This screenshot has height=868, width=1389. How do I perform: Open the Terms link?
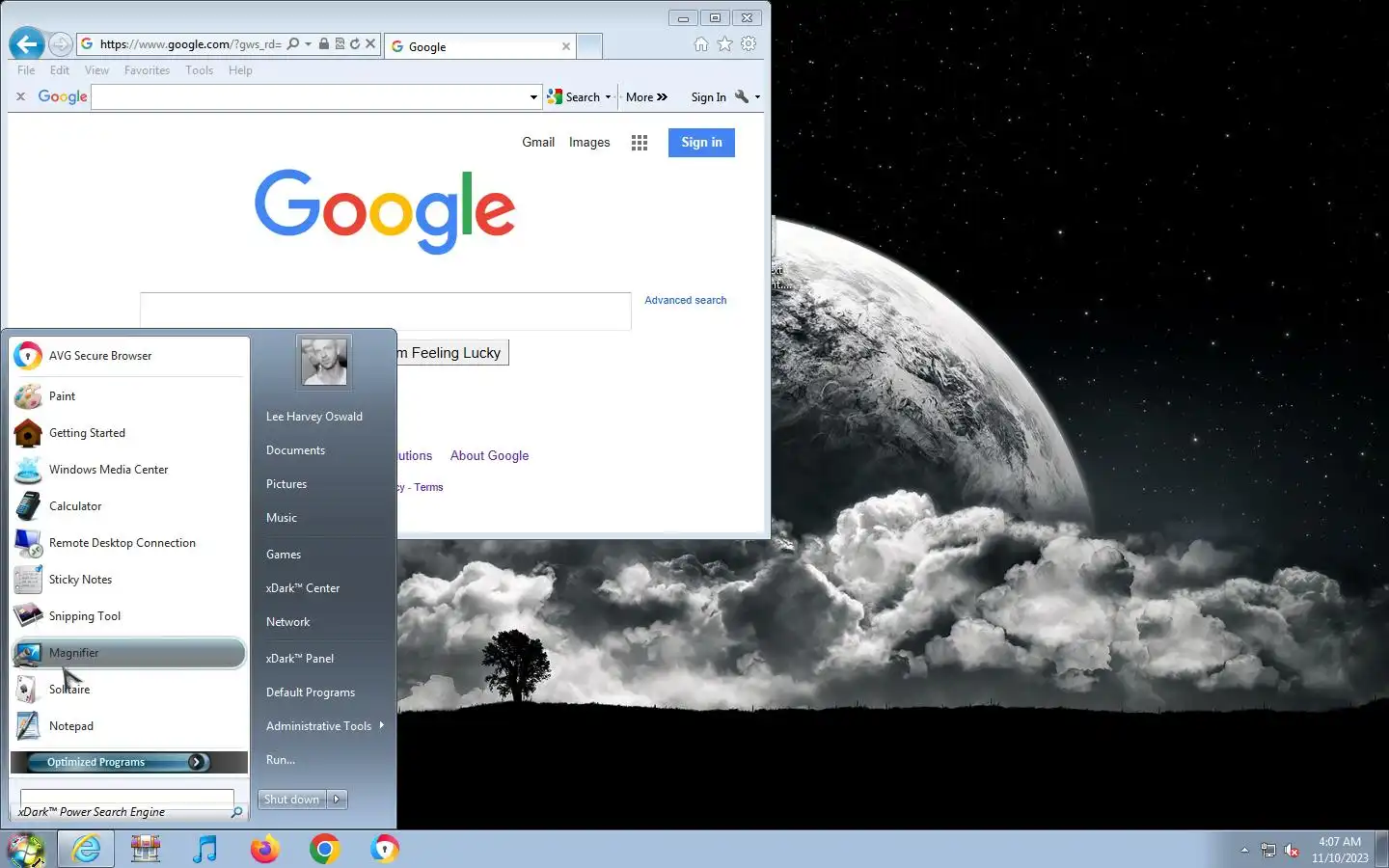coord(428,487)
